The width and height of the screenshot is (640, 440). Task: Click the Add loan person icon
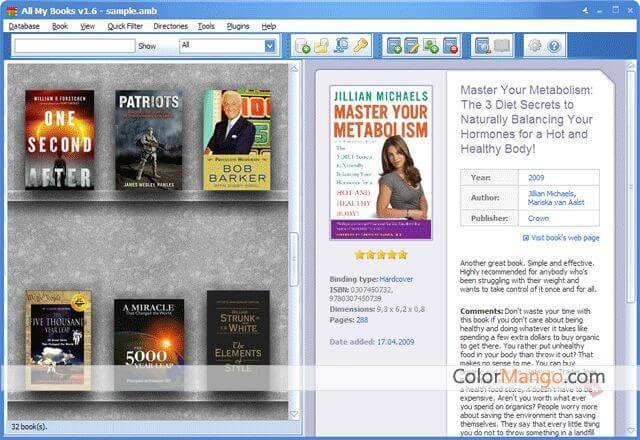[431, 46]
